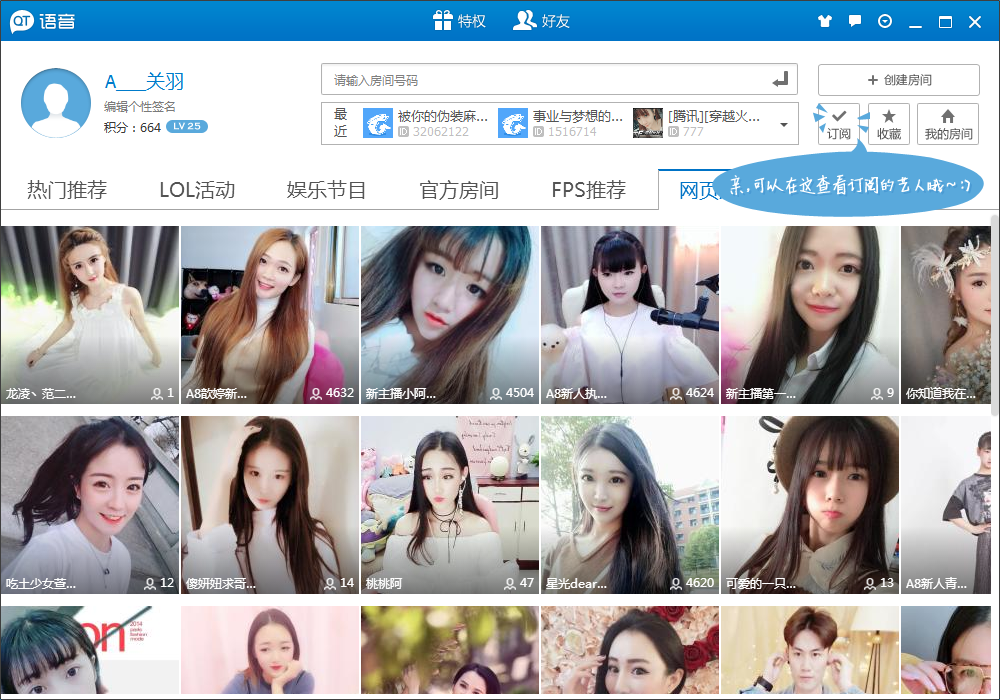This screenshot has height=700, width=1000.
Task: Click the profile avatar picture
Action: pyautogui.click(x=56, y=103)
